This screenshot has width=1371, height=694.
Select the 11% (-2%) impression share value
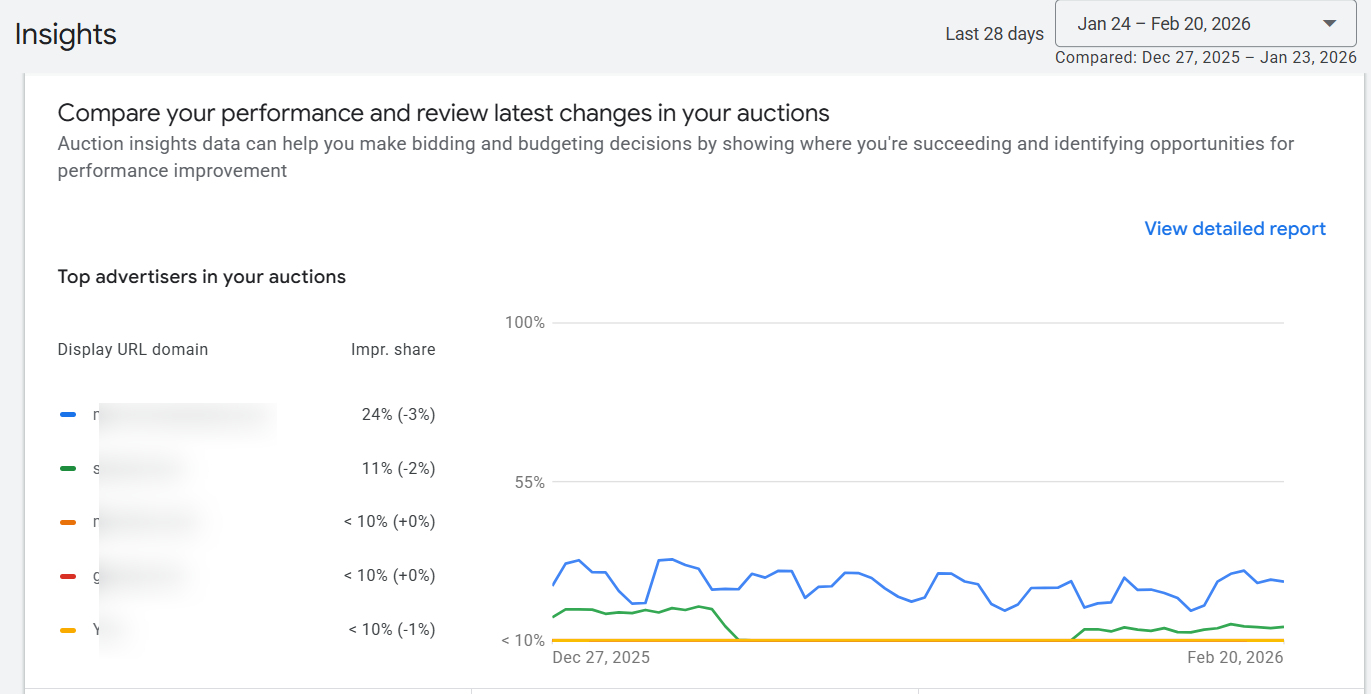coord(398,468)
